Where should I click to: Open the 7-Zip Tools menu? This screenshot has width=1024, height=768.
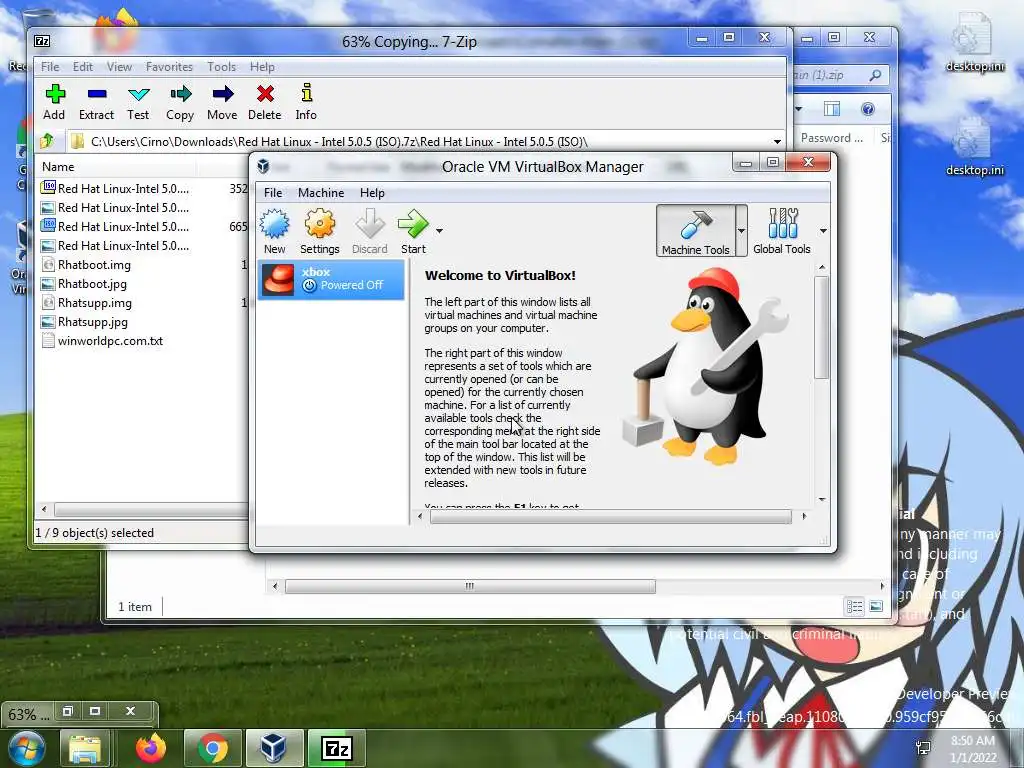pyautogui.click(x=221, y=67)
